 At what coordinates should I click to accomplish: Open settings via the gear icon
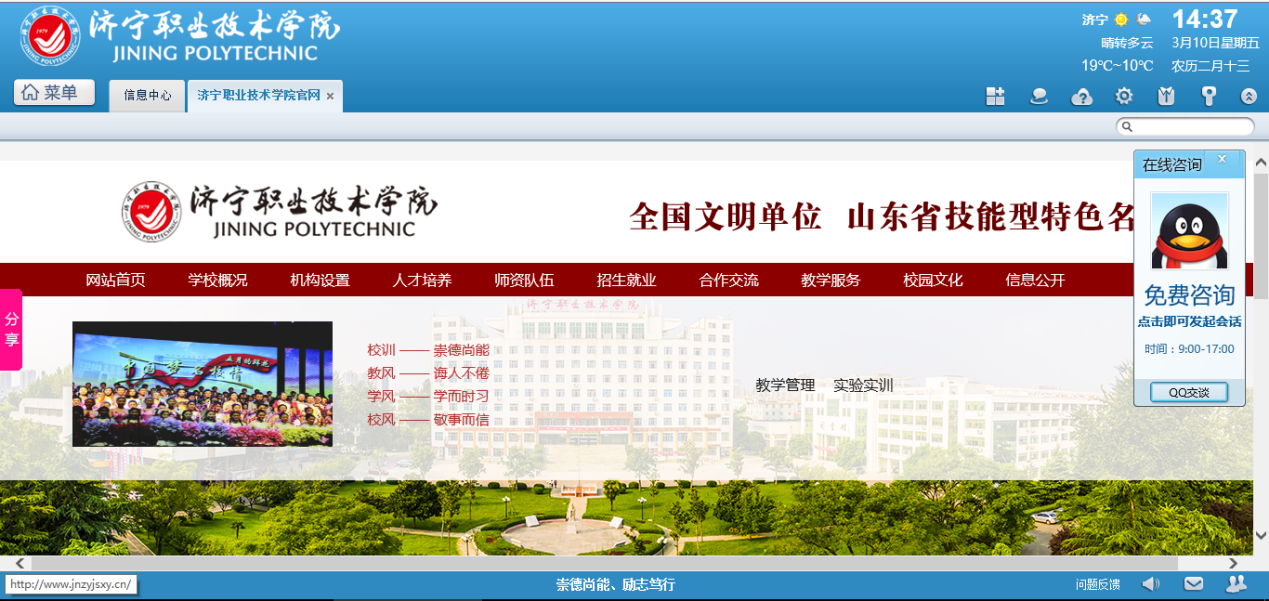[1124, 96]
